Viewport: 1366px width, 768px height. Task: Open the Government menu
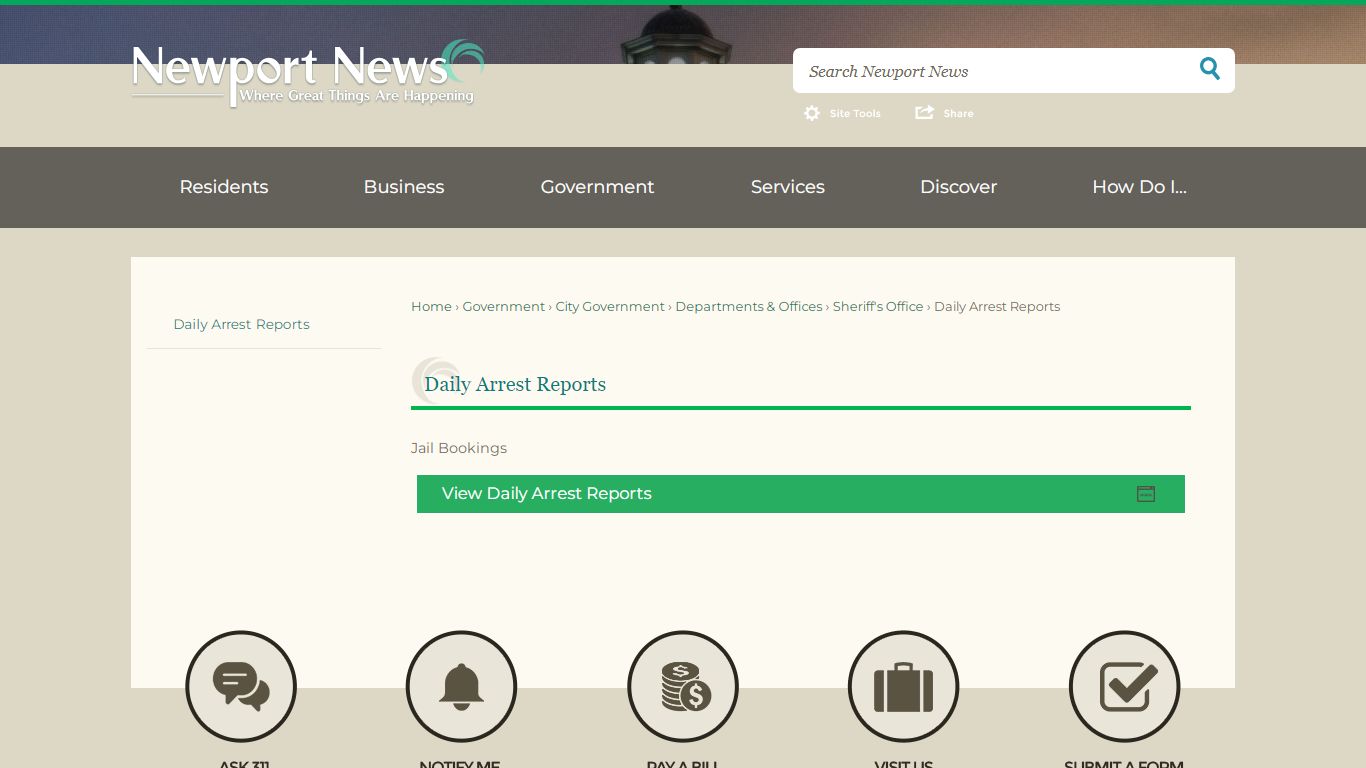tap(597, 187)
